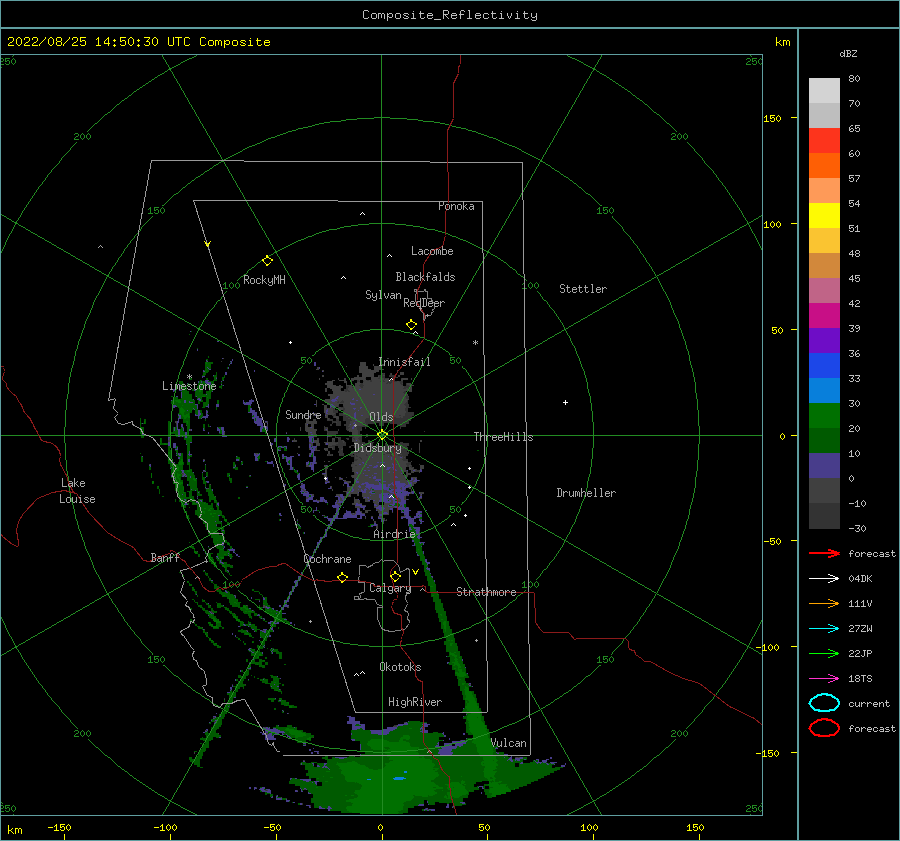Click the ThreeHills label
The image size is (900, 841).
503,437
